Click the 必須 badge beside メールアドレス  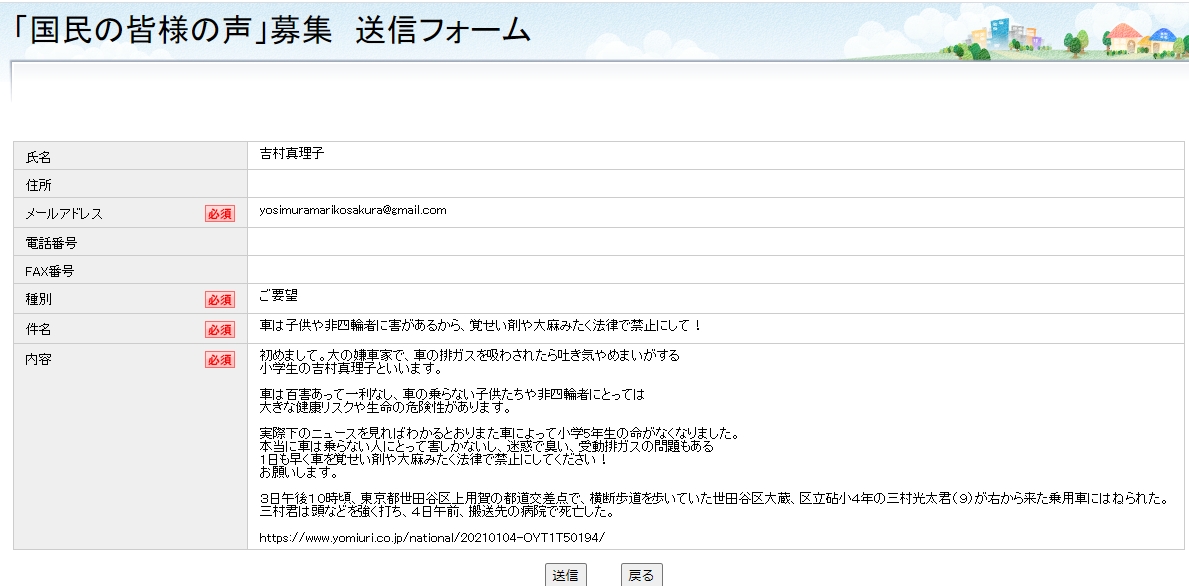220,213
